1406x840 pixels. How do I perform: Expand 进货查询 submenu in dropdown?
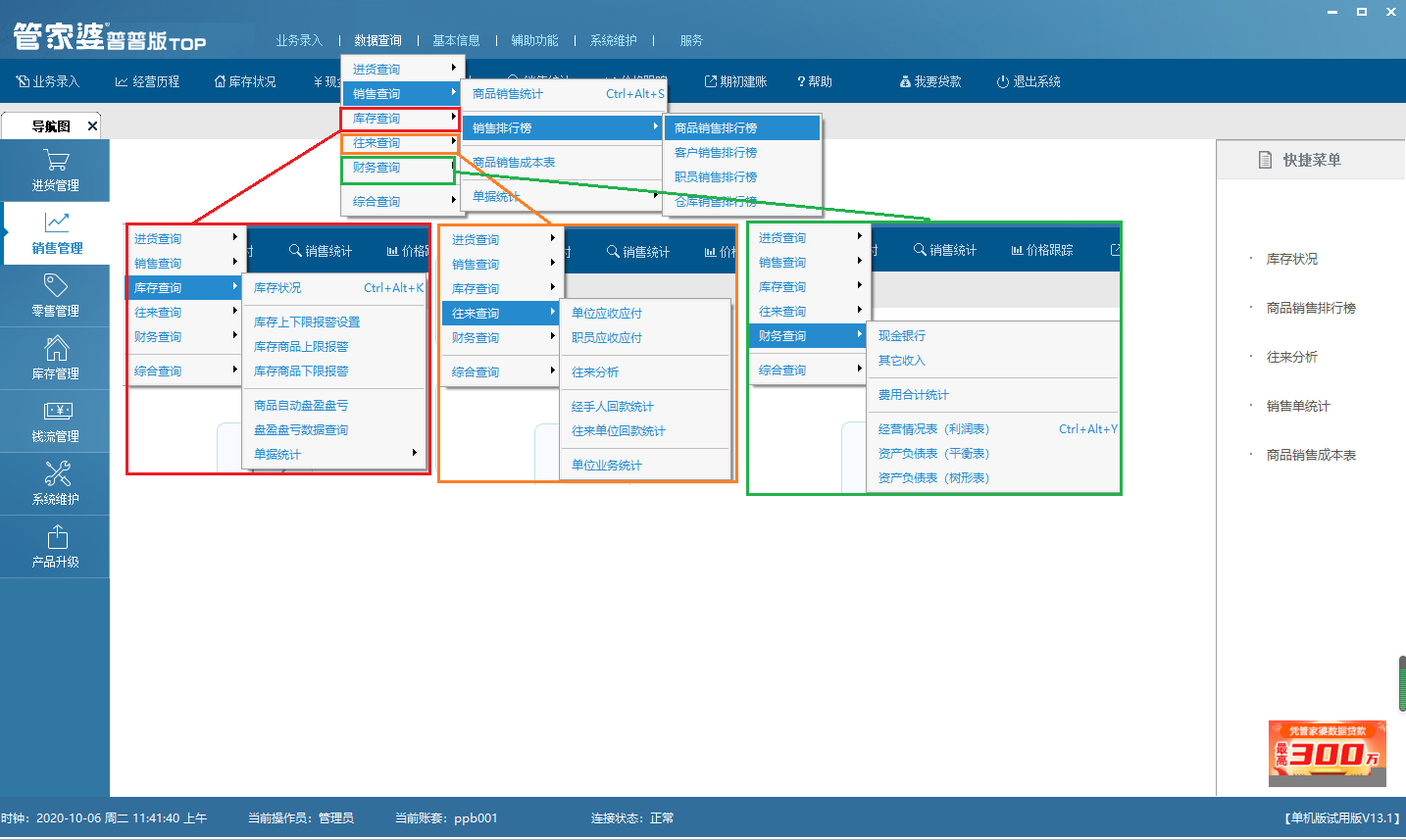click(x=401, y=69)
